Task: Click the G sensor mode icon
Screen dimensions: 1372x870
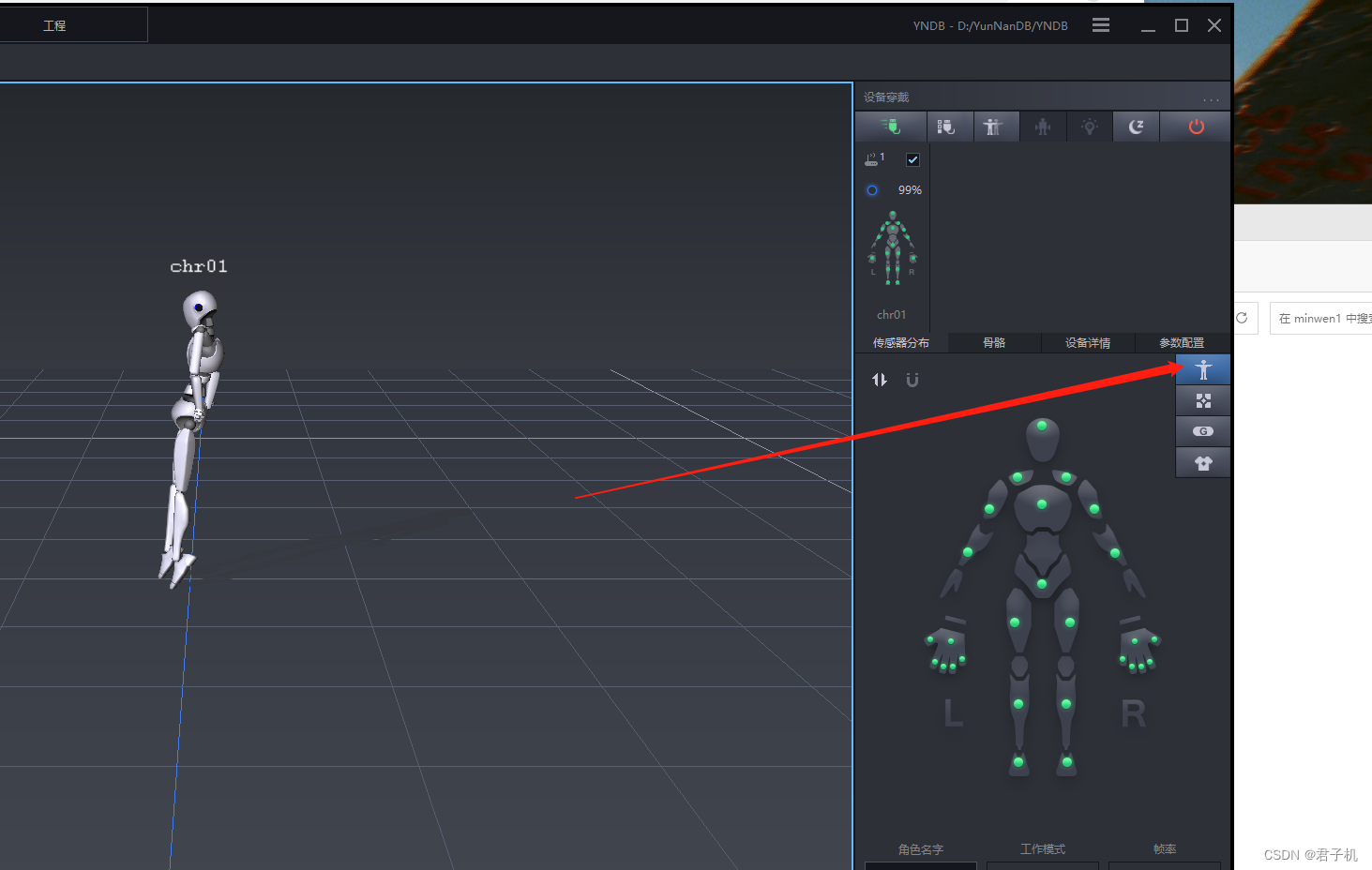Action: pos(1202,431)
